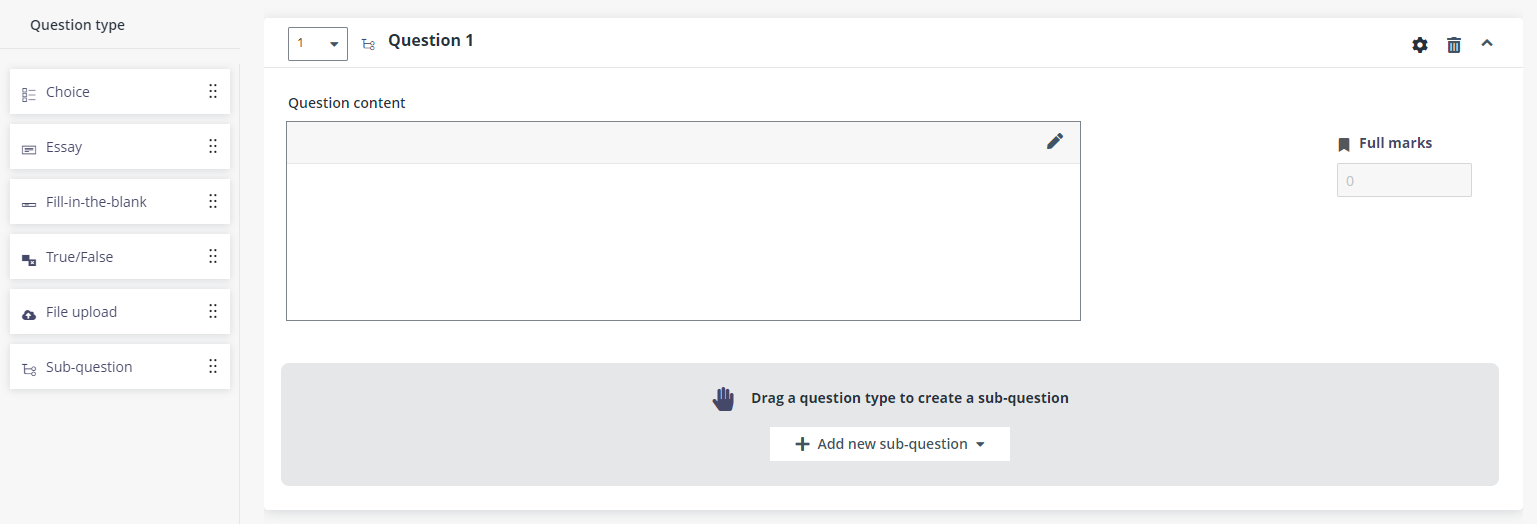Select the Choice question type
The image size is (1537, 524).
120,92
